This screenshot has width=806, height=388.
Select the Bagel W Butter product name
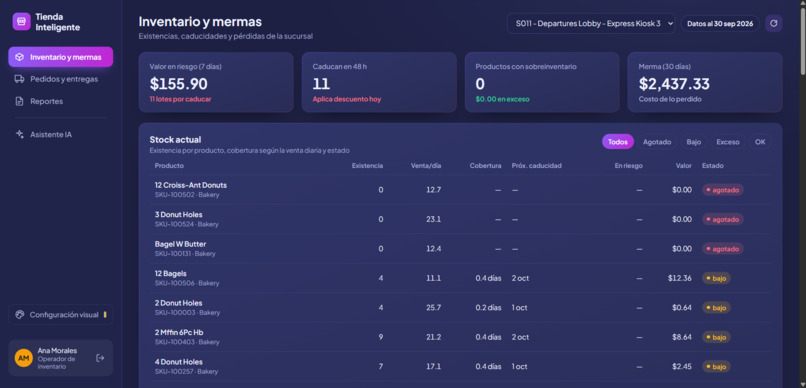pyautogui.click(x=180, y=244)
